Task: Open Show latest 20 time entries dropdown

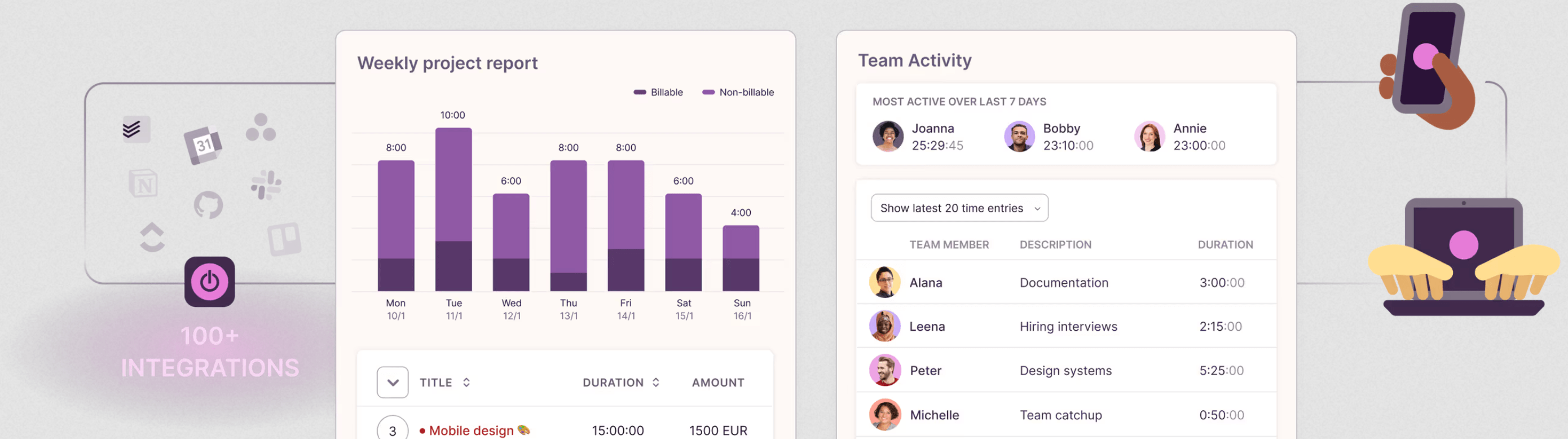Action: (959, 208)
